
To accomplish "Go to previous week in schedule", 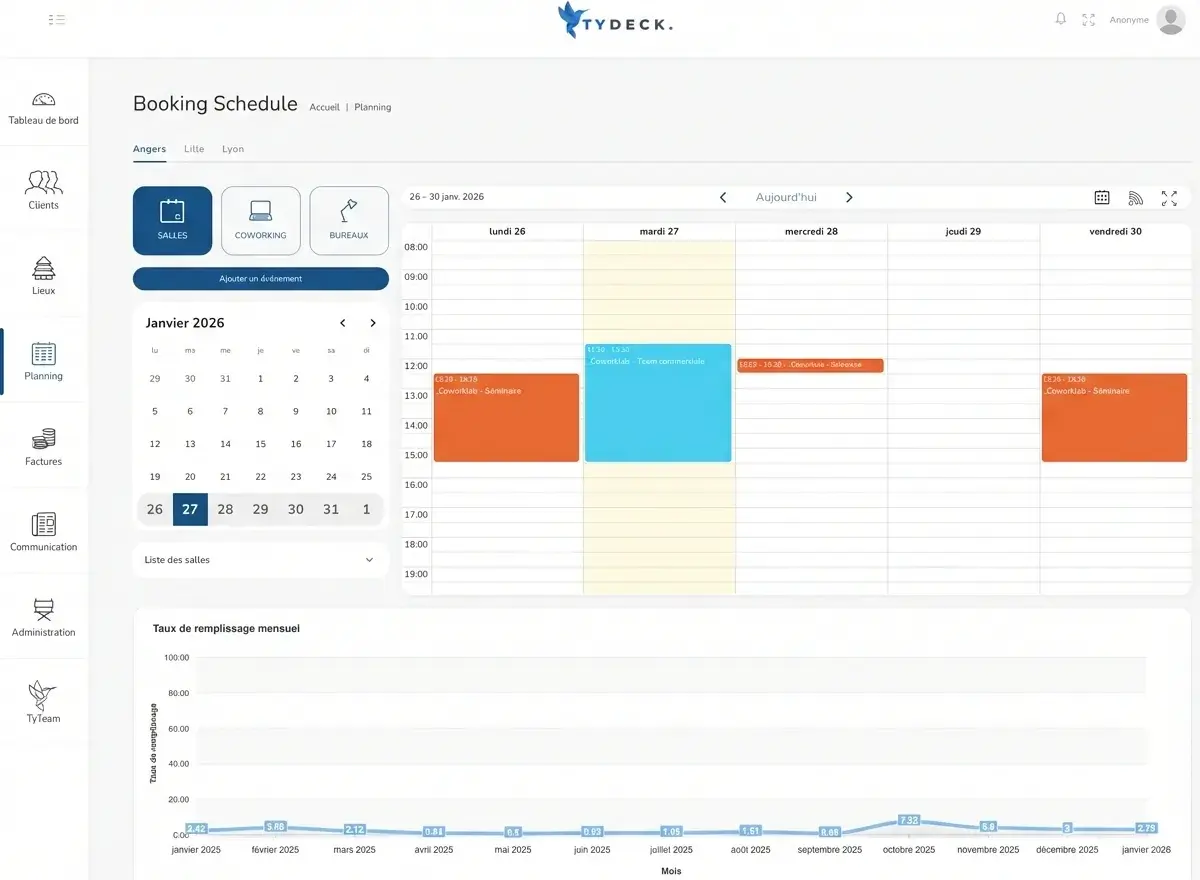I will (723, 198).
